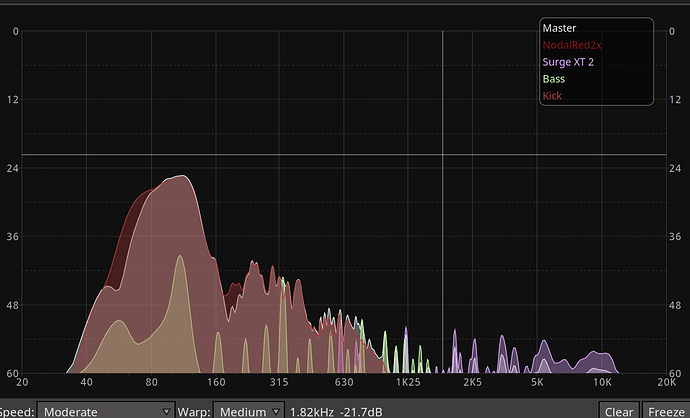690x418 pixels.
Task: Click the 80 Hz frequency axis label
Action: (151, 383)
